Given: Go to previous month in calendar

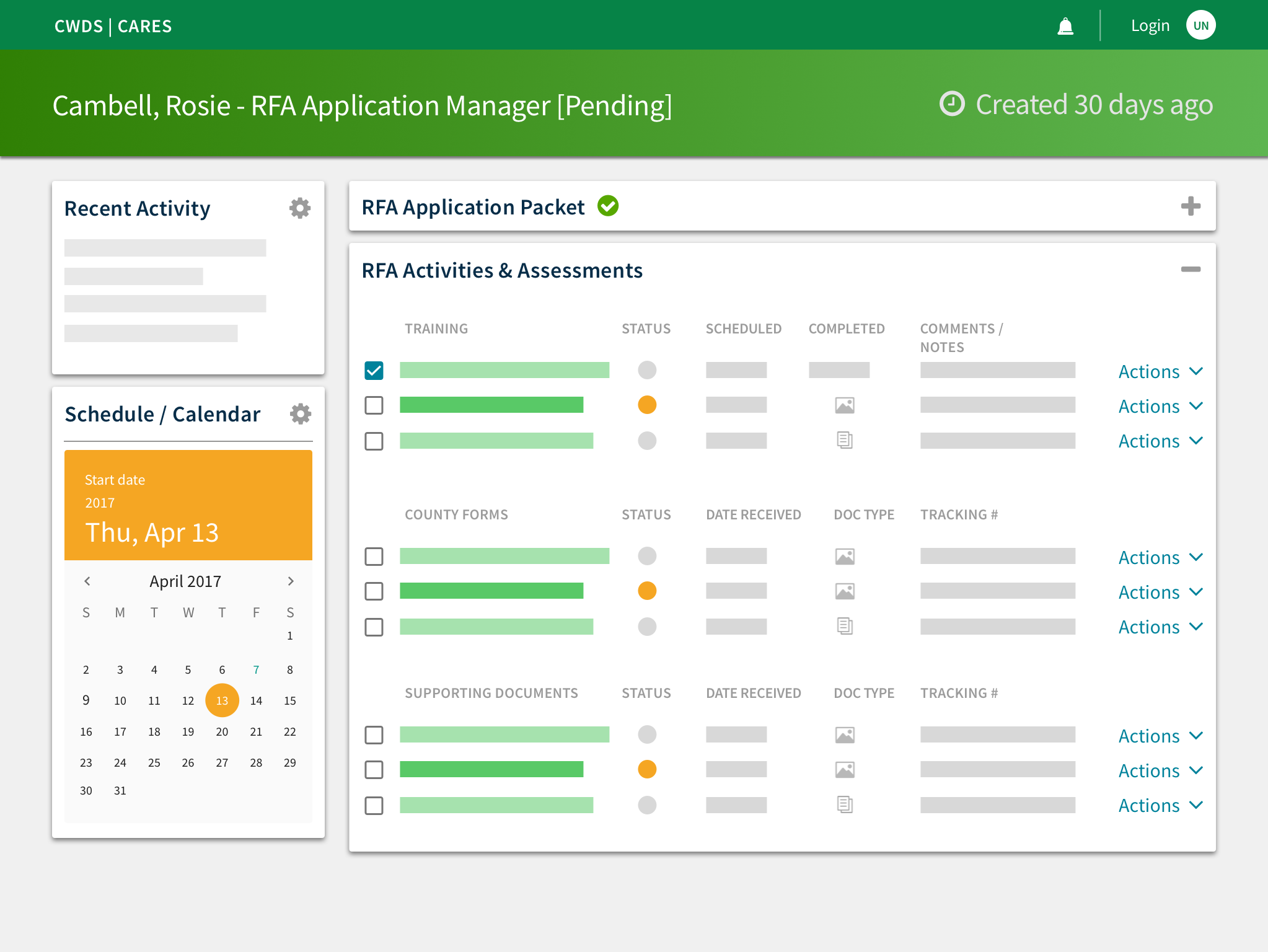Looking at the screenshot, I should [x=87, y=581].
